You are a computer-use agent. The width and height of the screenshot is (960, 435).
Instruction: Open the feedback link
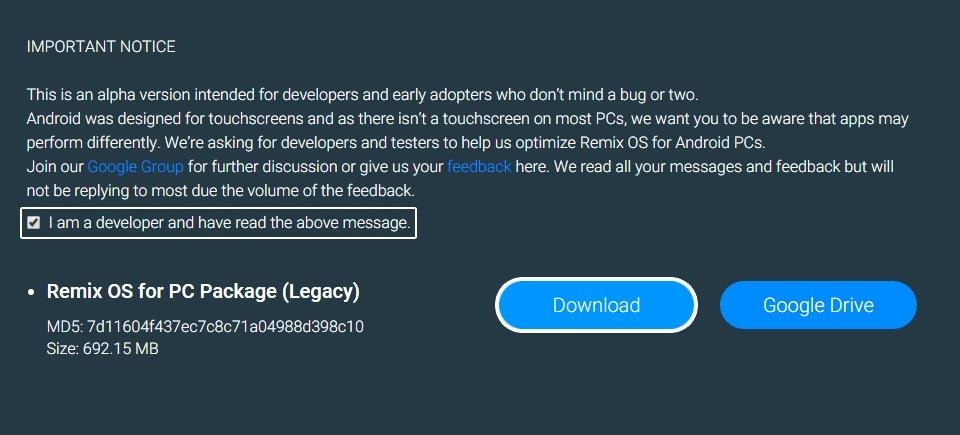479,166
